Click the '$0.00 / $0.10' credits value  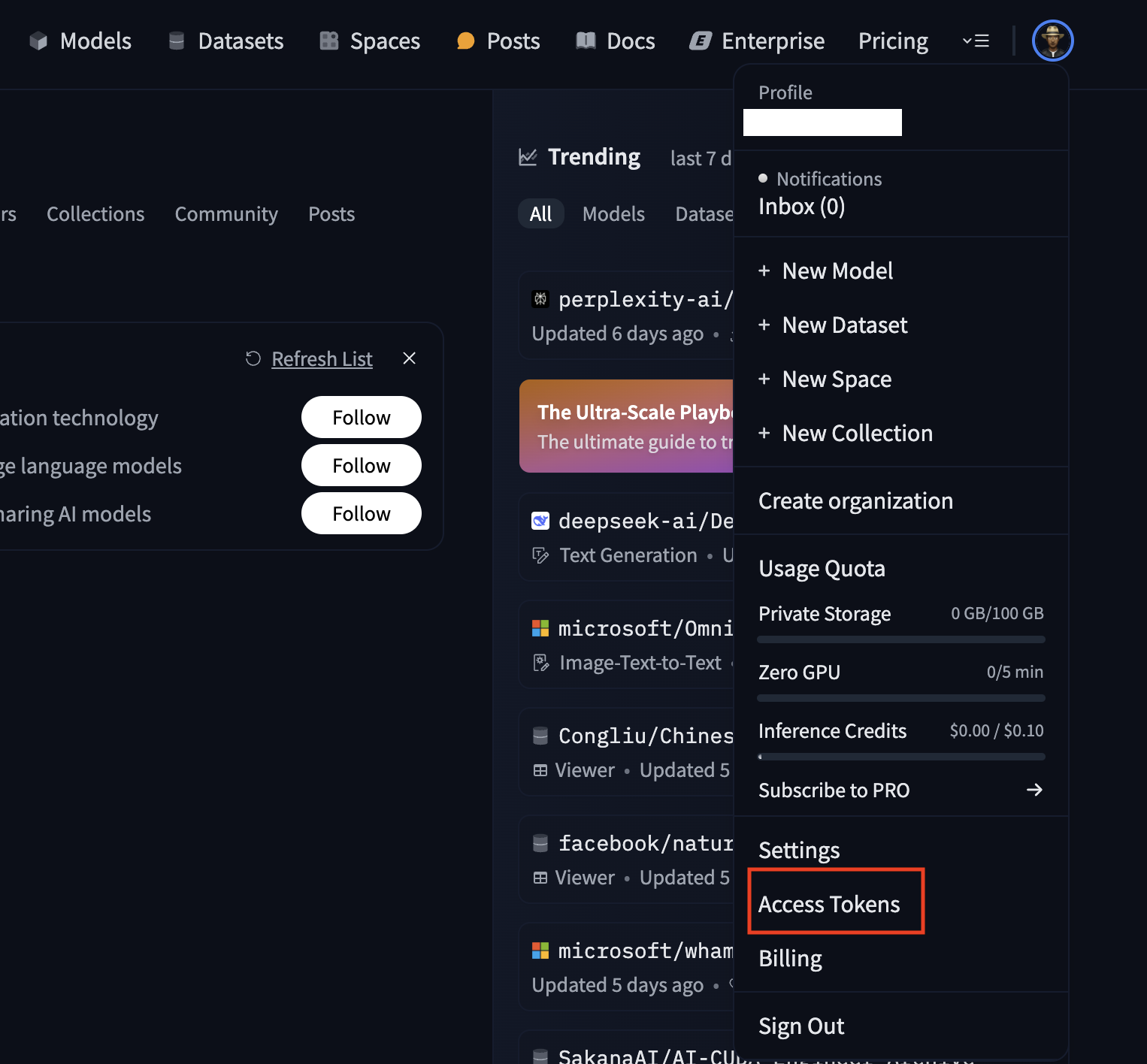[997, 730]
